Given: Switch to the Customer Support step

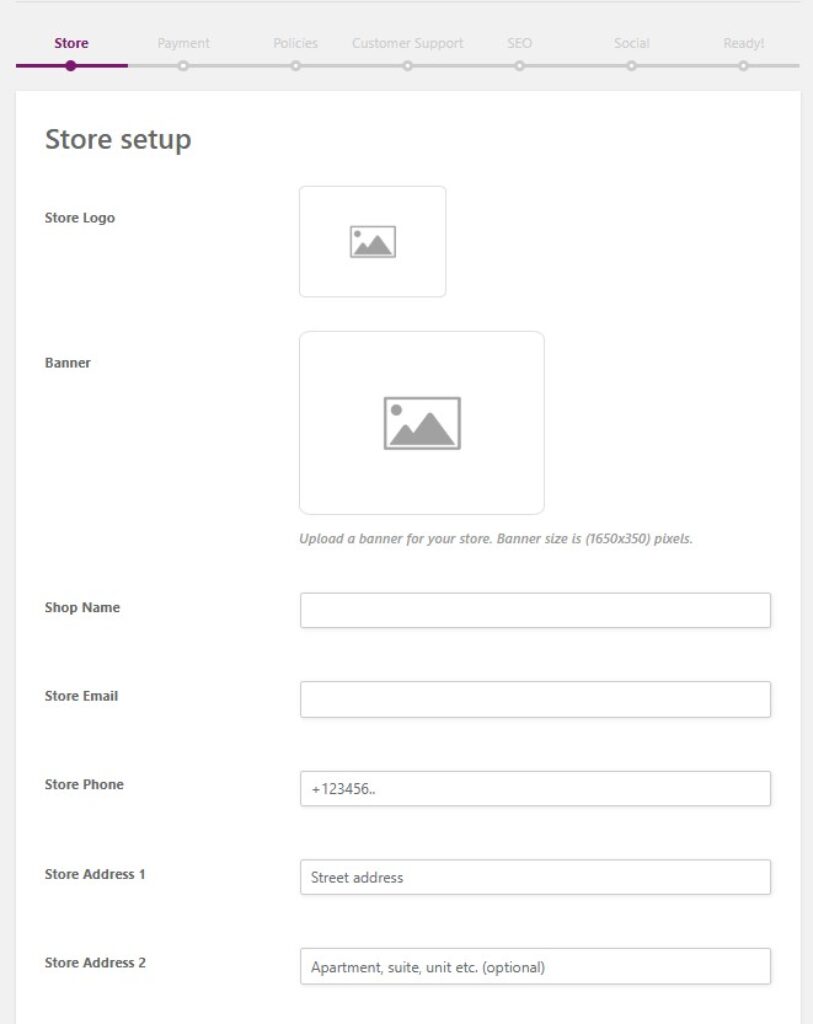Looking at the screenshot, I should pyautogui.click(x=407, y=43).
